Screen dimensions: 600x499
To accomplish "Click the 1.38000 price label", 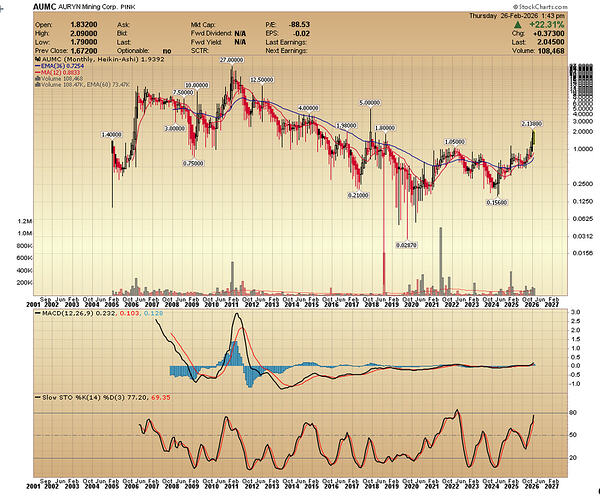I will pos(346,126).
